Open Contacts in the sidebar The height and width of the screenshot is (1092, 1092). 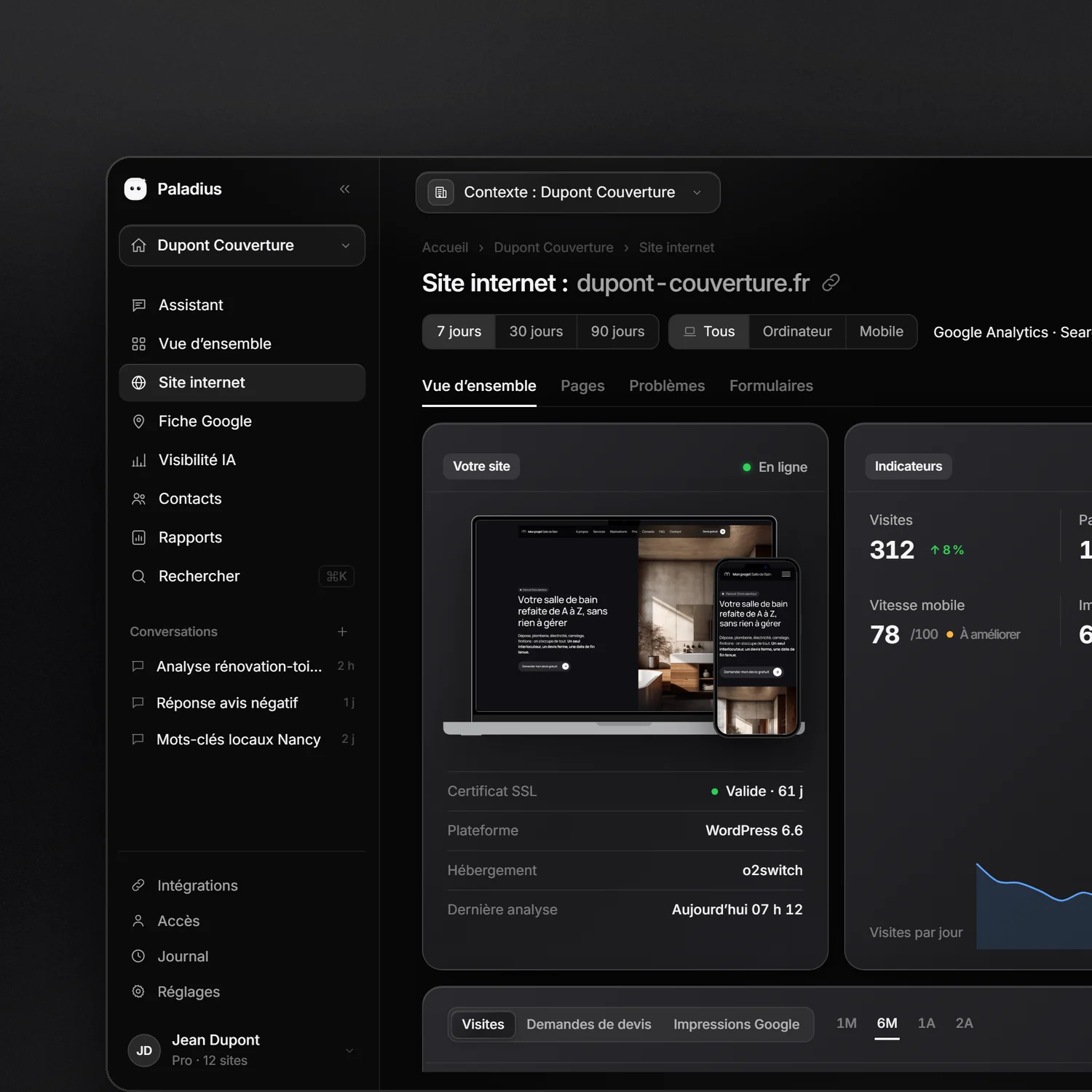tap(242, 499)
